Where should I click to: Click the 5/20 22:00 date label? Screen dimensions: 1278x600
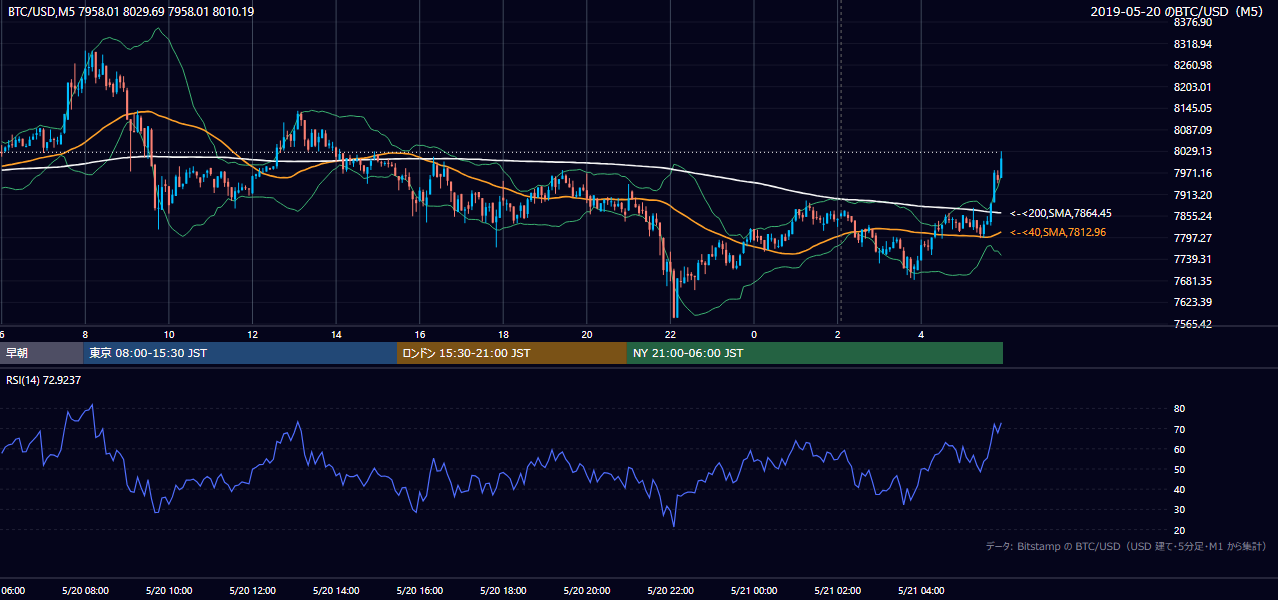669,590
